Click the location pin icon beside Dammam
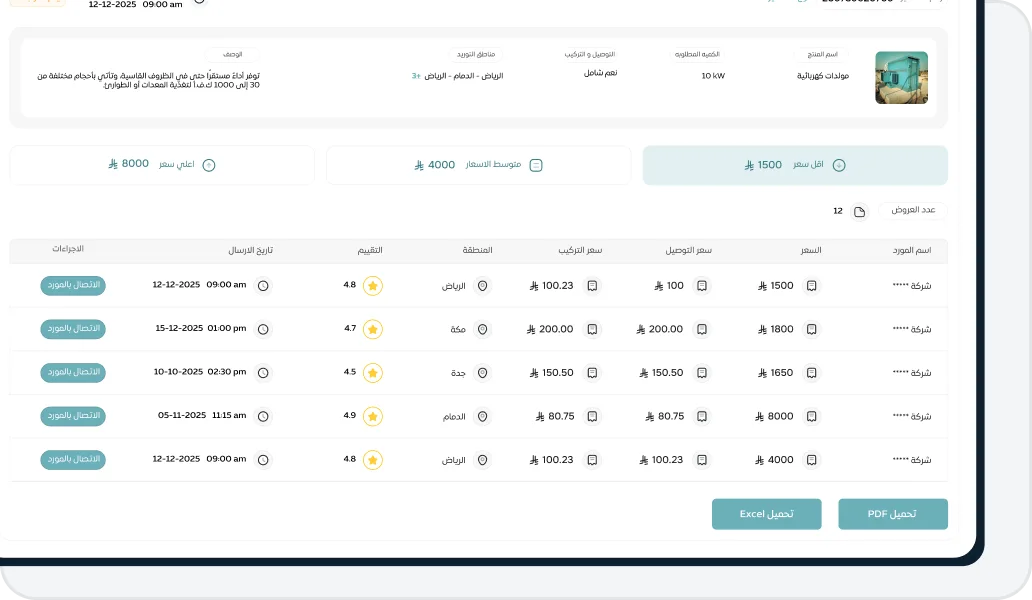The width and height of the screenshot is (1032, 600). (482, 416)
